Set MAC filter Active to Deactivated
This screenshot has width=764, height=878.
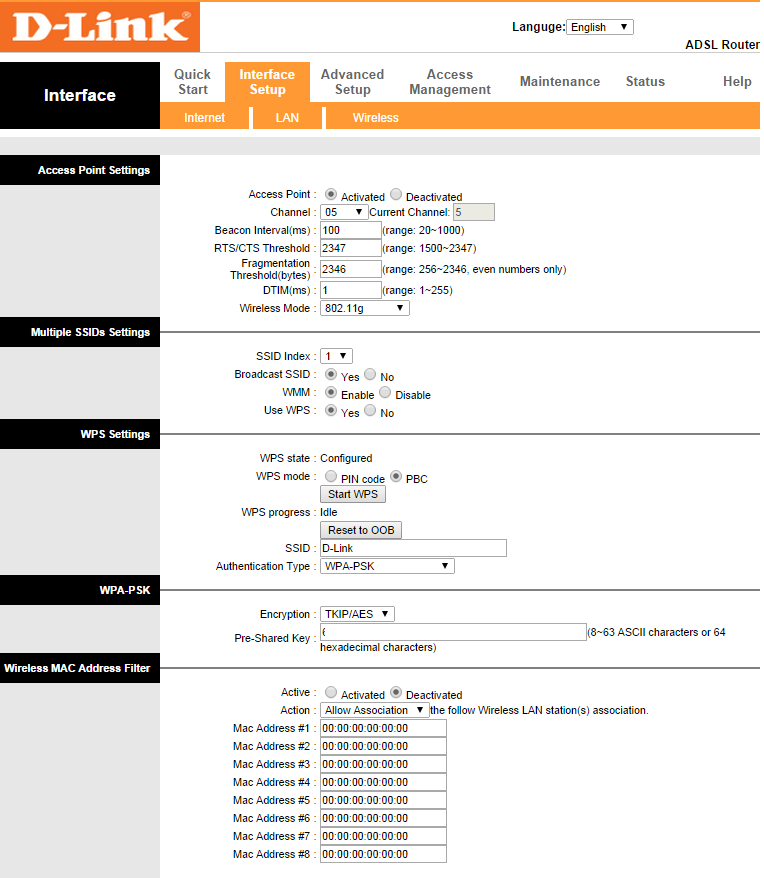point(396,692)
